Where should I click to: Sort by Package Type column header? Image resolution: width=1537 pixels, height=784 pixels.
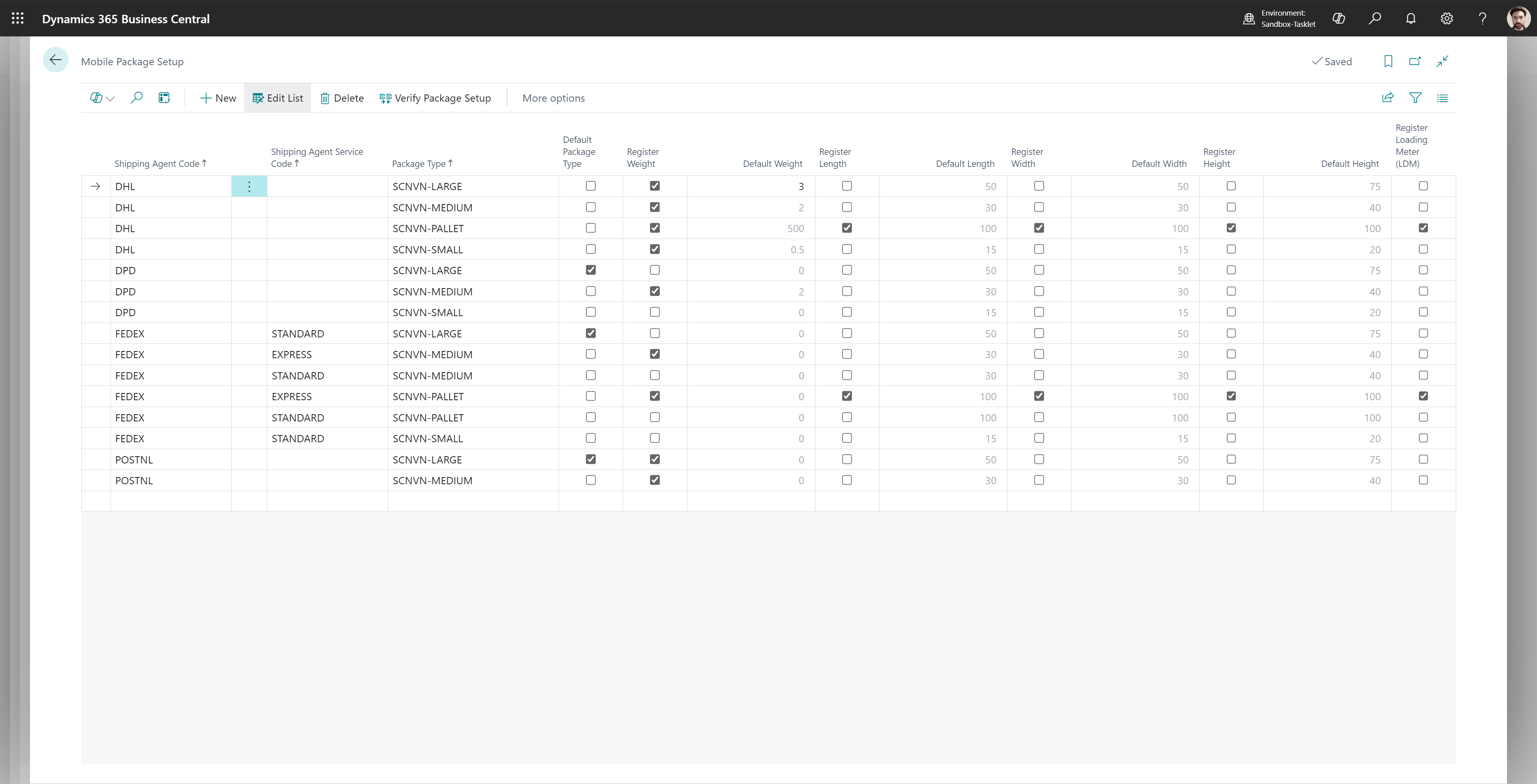coord(419,163)
